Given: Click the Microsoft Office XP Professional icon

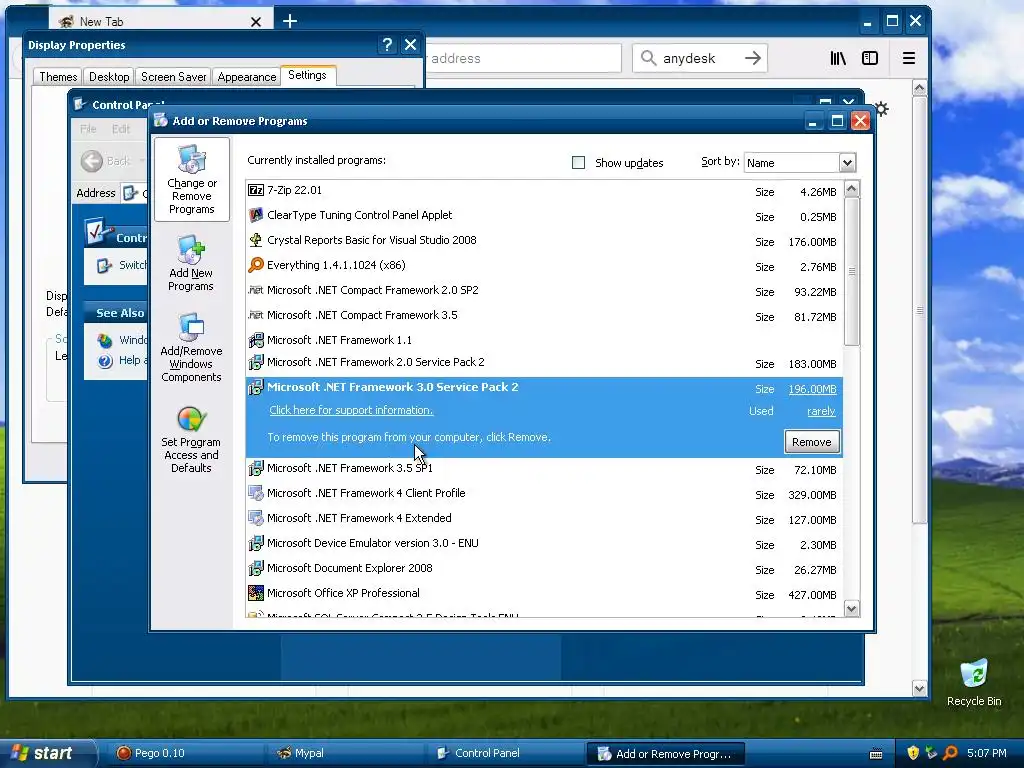Looking at the screenshot, I should point(256,593).
